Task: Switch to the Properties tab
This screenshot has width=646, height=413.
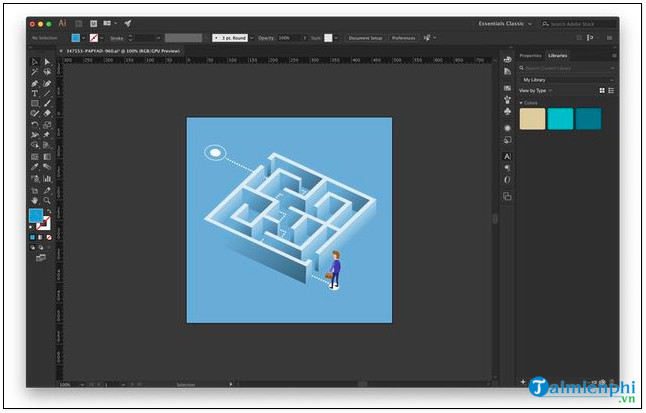Action: (530, 55)
